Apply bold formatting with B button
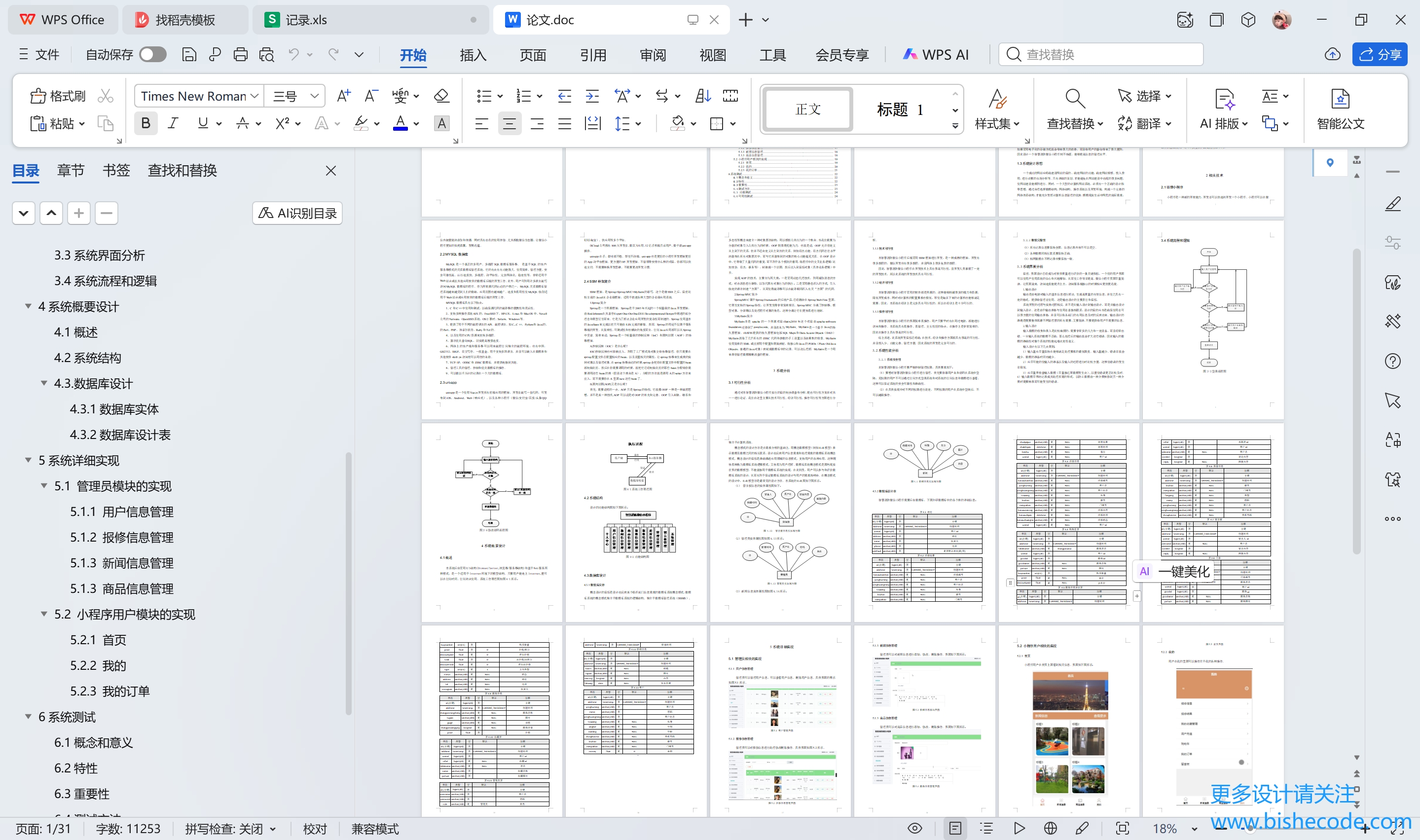The image size is (1420, 840). pos(146,123)
